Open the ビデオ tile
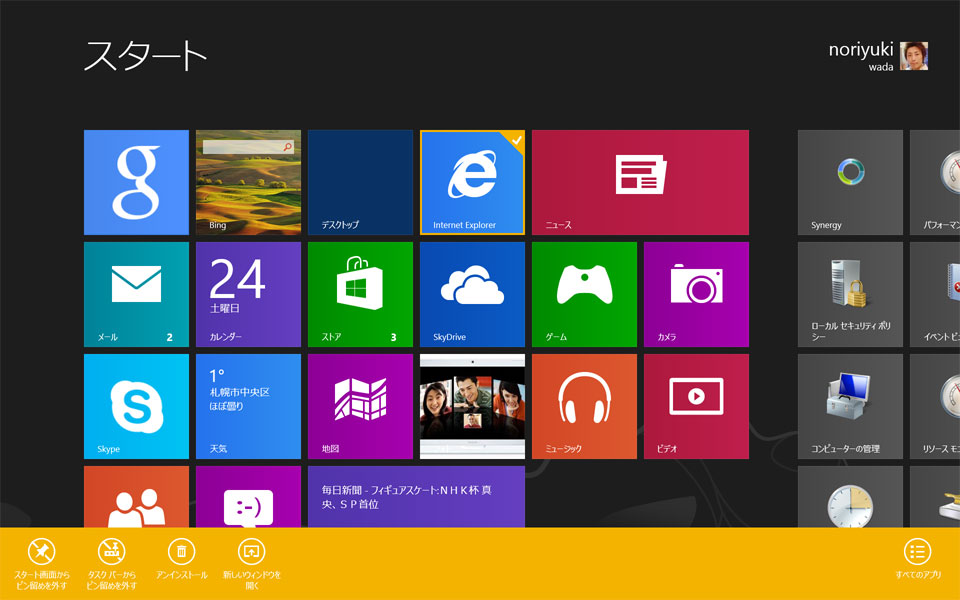This screenshot has width=960, height=600. [697, 407]
